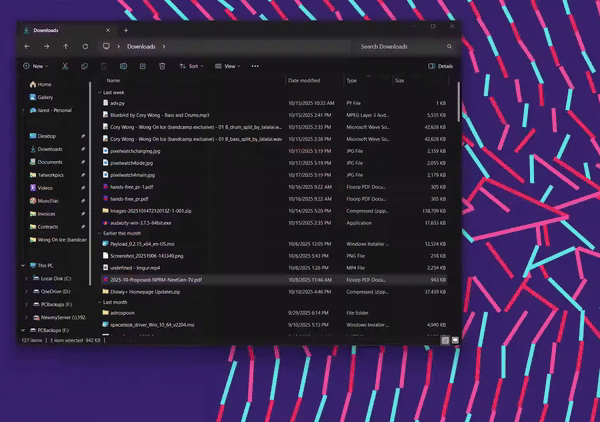Open a new tab with plus icon
Screen dimensions: 600x422
tap(126, 30)
